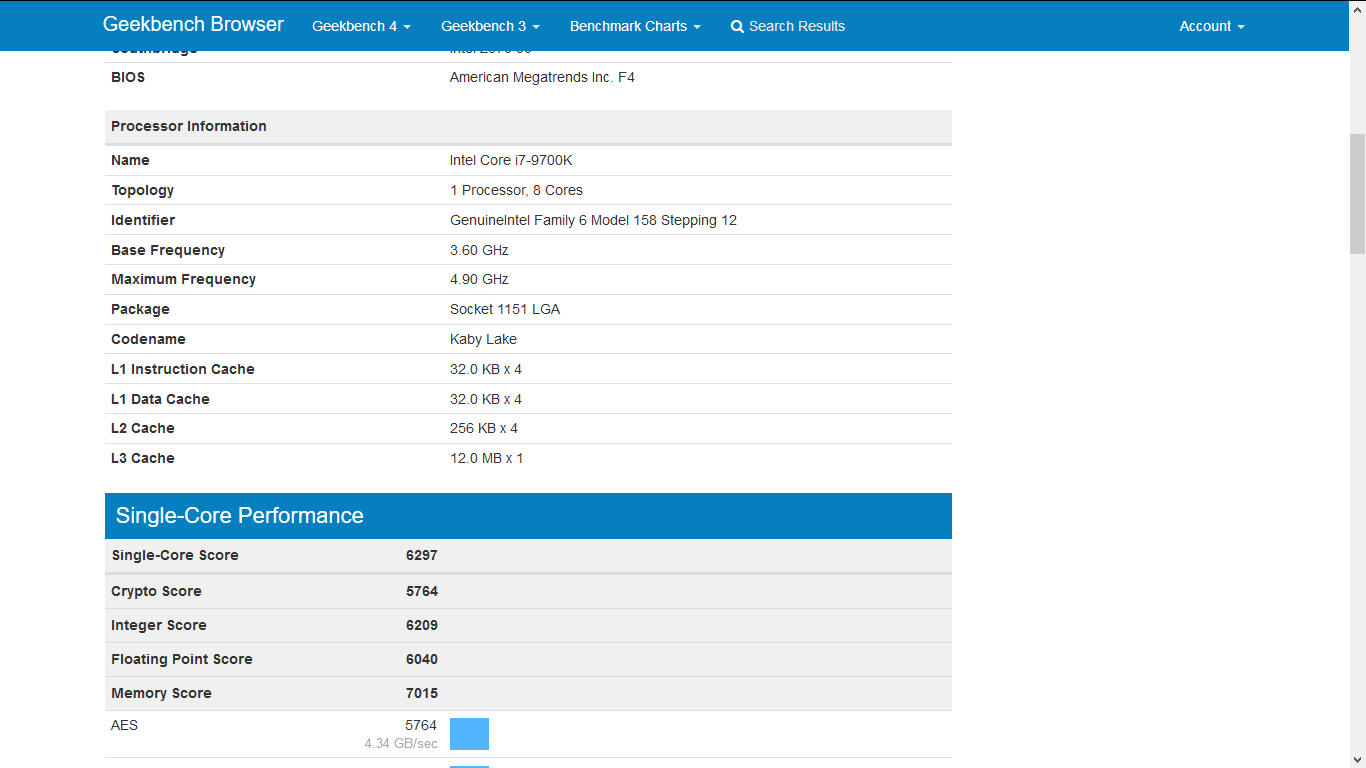Select the '1 Processor, 8 Cores' value
This screenshot has height=768, width=1366.
[516, 190]
